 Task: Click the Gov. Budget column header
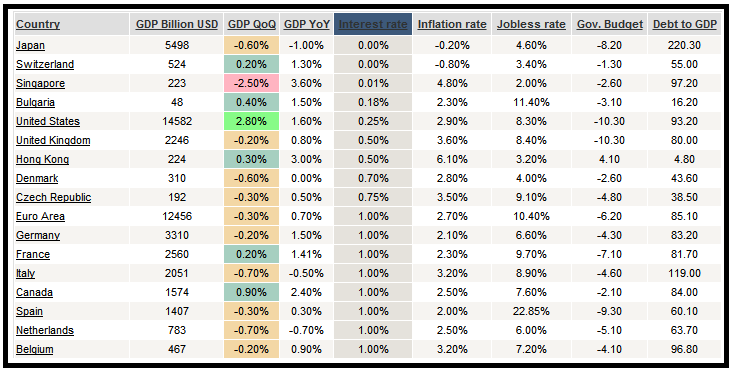[610, 24]
